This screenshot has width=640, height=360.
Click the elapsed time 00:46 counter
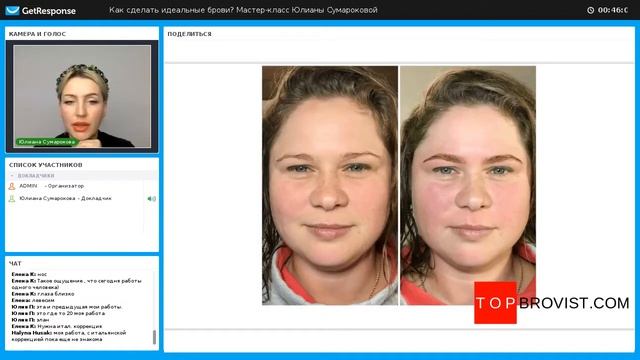(x=613, y=10)
